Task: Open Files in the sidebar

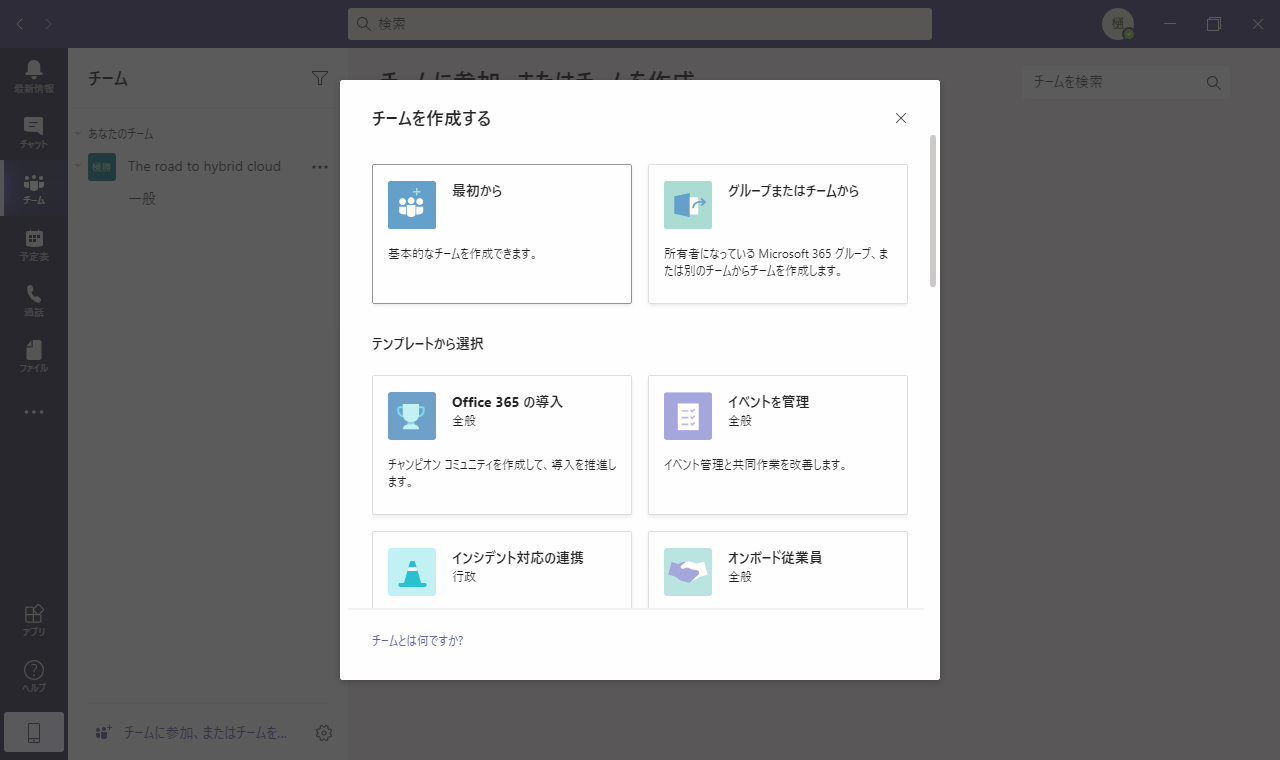Action: point(34,356)
